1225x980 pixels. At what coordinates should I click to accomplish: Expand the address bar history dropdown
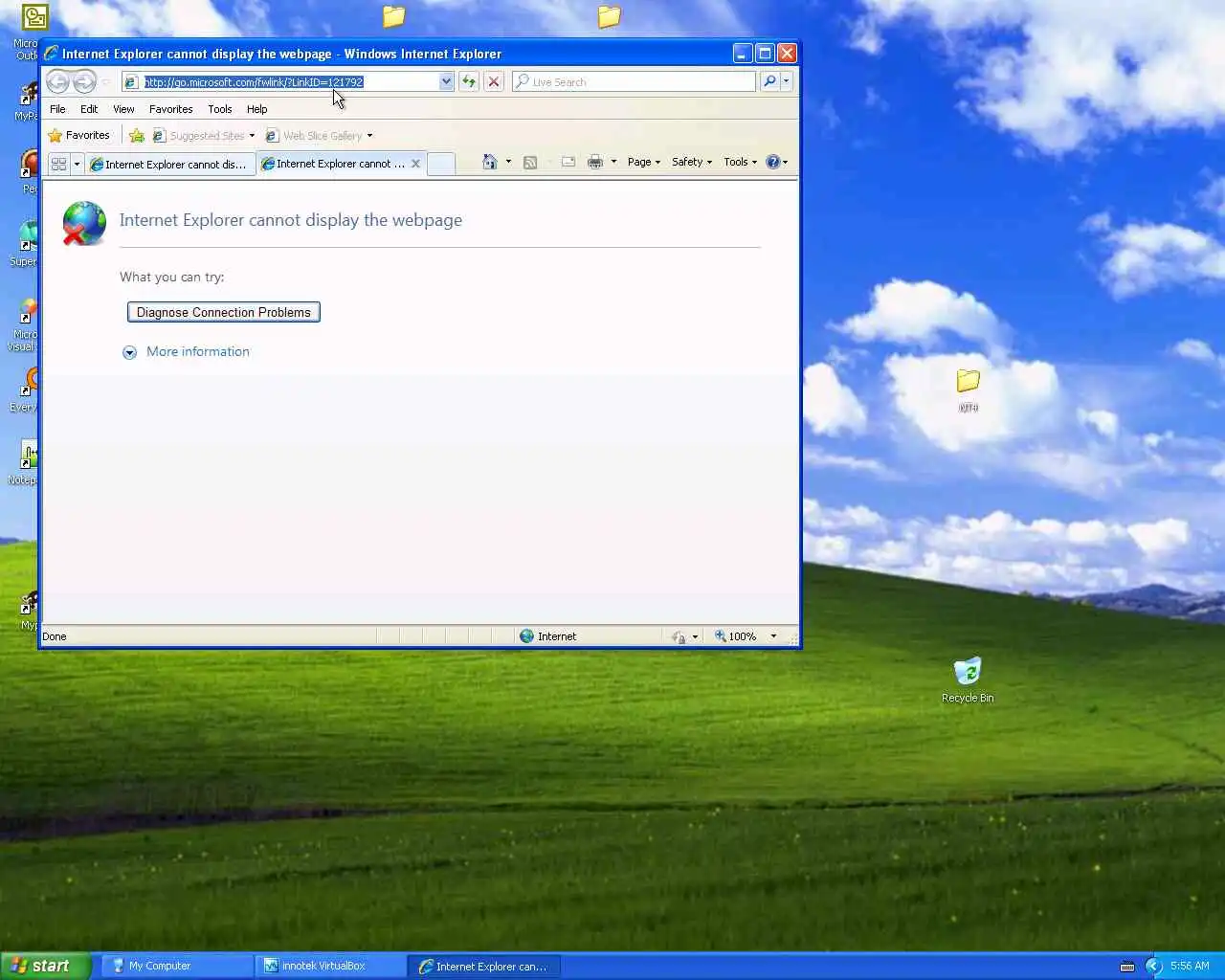[446, 82]
